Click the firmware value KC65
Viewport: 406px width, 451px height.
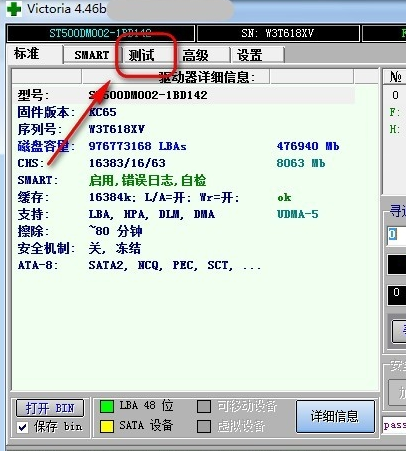(x=103, y=112)
